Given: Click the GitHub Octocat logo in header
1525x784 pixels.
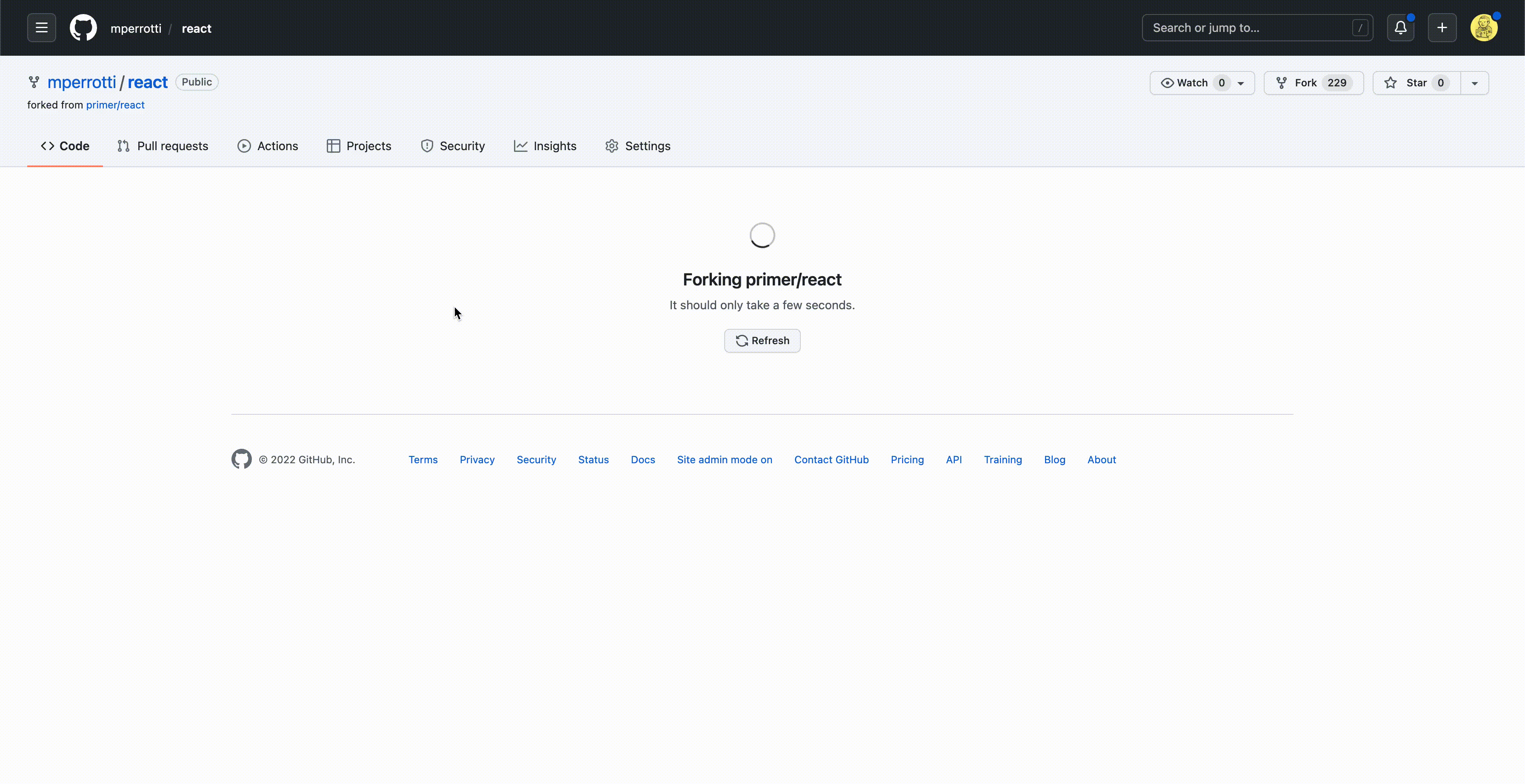Looking at the screenshot, I should coord(83,28).
